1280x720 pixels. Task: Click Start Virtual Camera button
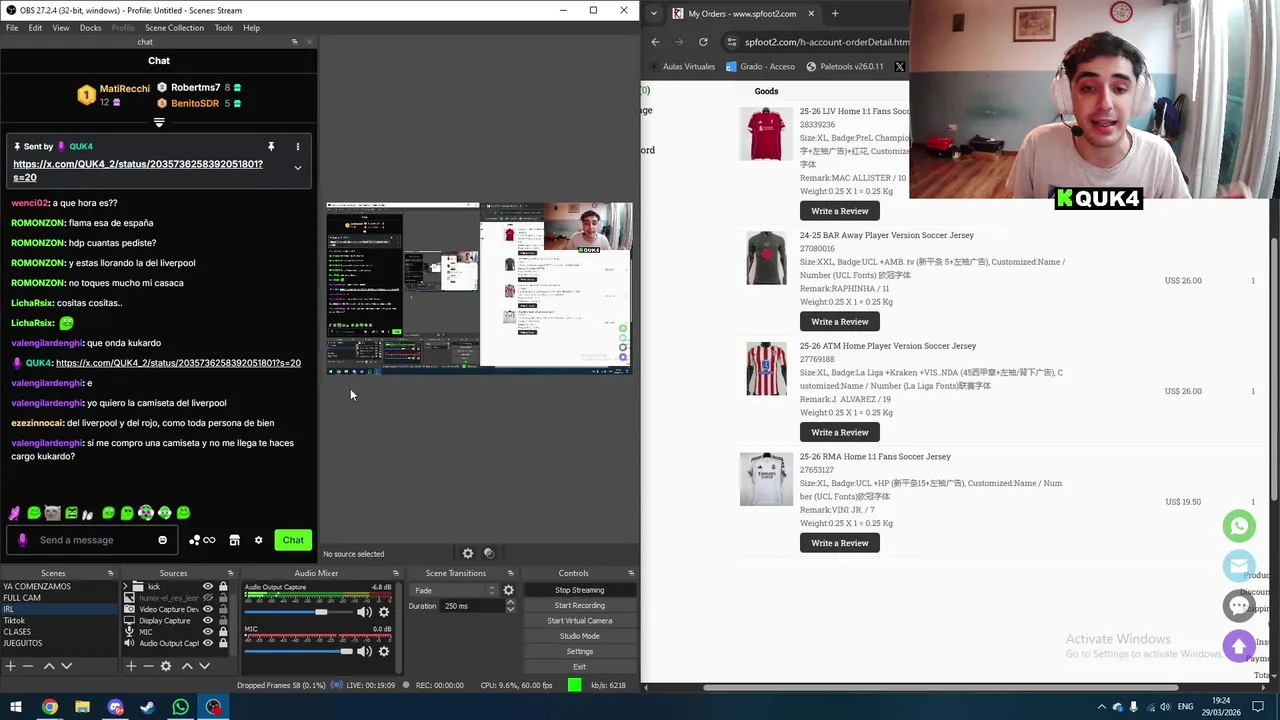point(579,621)
